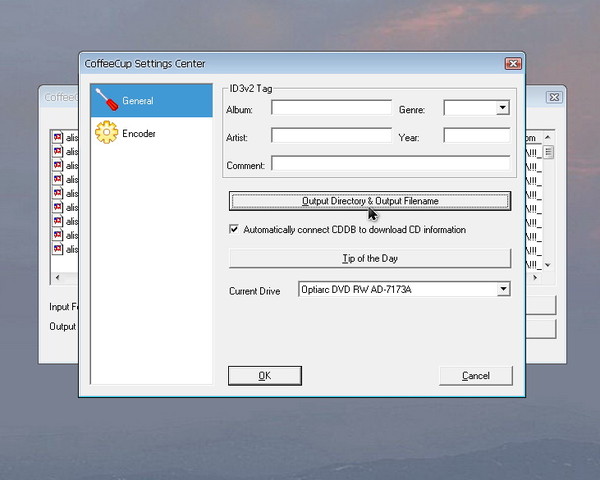Show the Tip of the Day
This screenshot has width=600, height=480.
coord(370,258)
